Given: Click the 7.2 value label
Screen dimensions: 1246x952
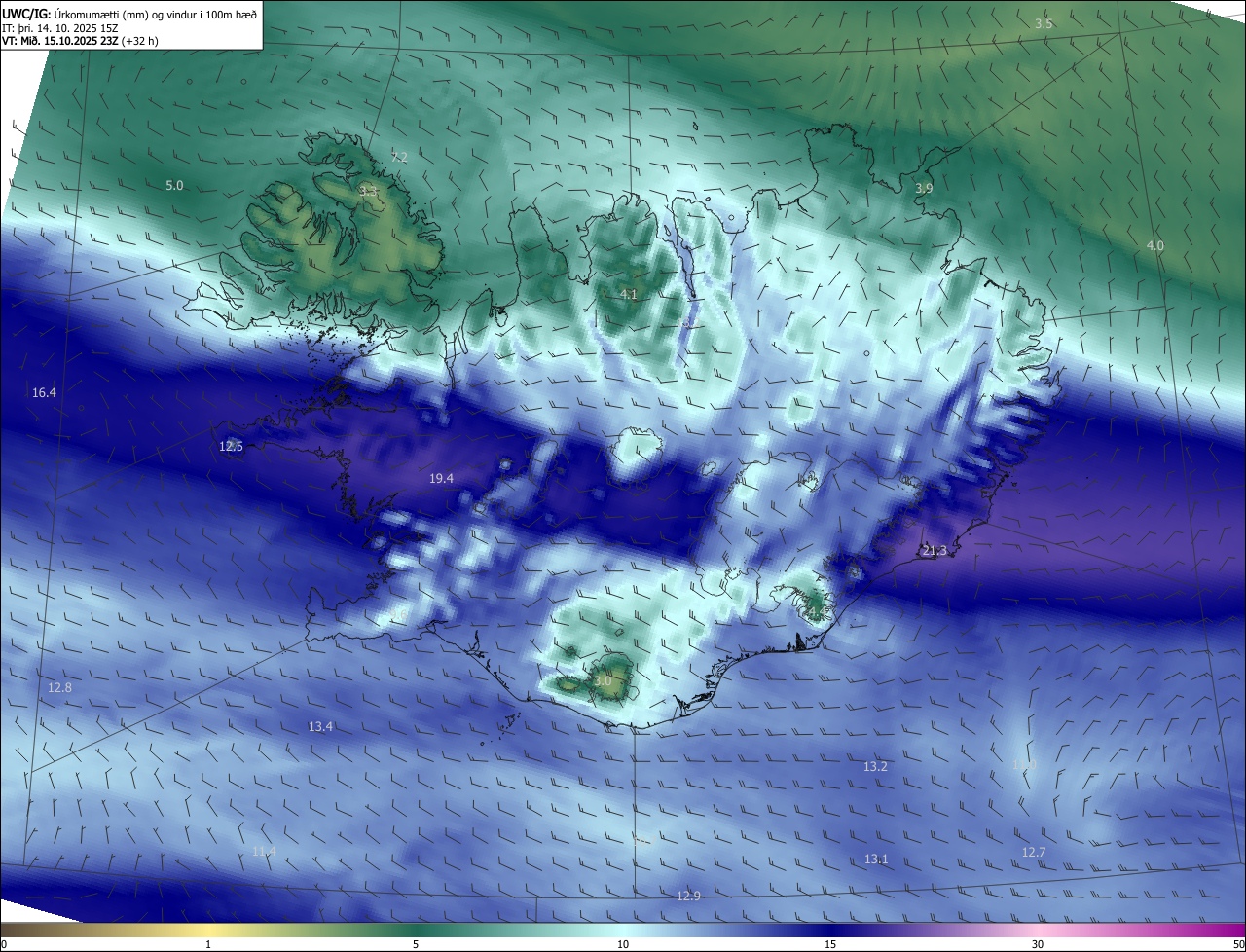Looking at the screenshot, I should pos(399,157).
